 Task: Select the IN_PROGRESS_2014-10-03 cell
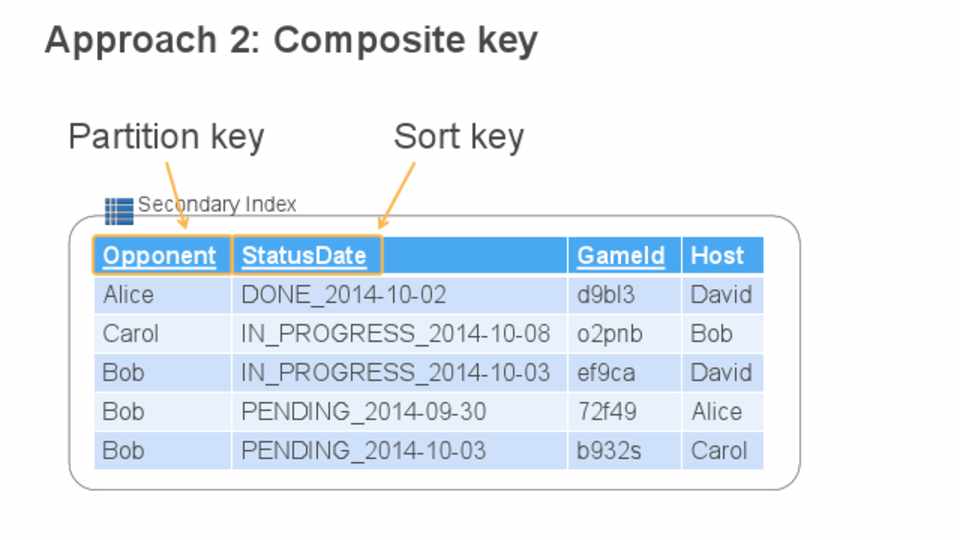click(x=395, y=373)
